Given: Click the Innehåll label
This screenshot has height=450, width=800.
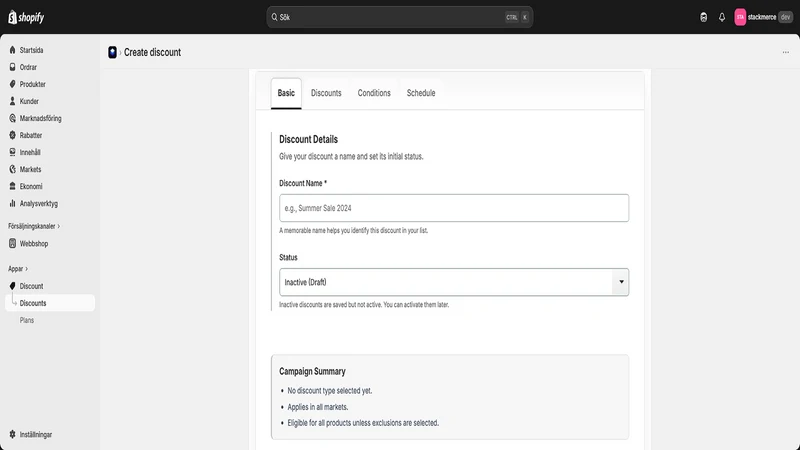Looking at the screenshot, I should (30, 152).
